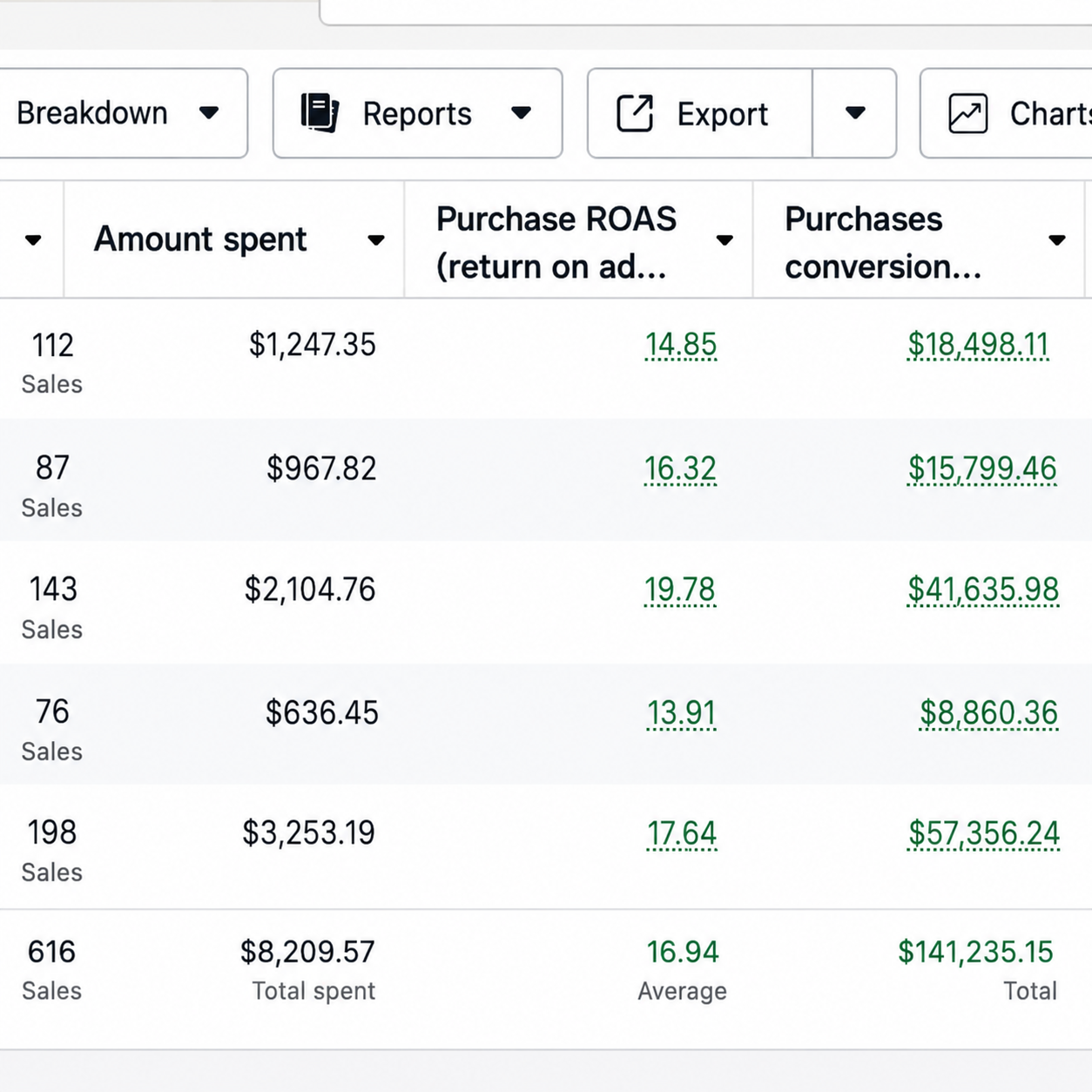Screen dimensions: 1092x1092
Task: Open Purchases conversion column menu arrow
Action: (1057, 240)
